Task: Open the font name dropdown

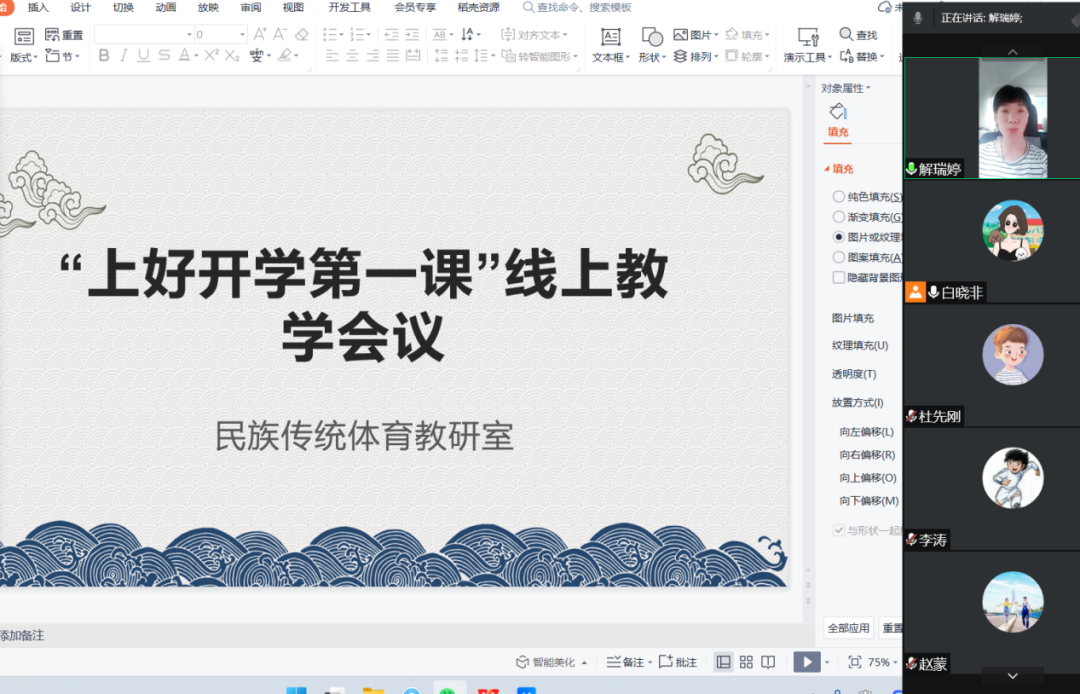Action: pos(189,34)
